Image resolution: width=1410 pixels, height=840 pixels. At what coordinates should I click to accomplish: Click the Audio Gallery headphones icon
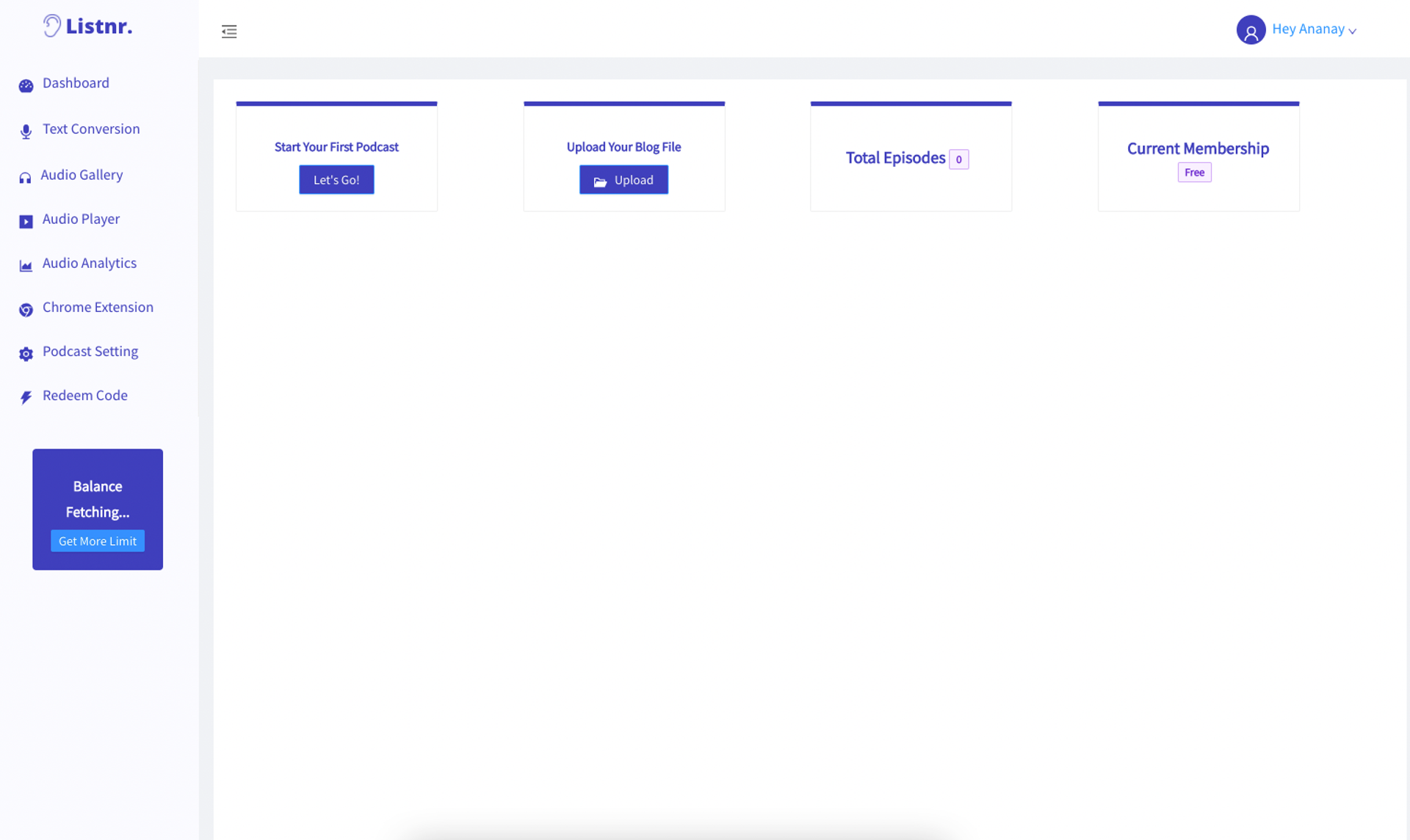(25, 178)
